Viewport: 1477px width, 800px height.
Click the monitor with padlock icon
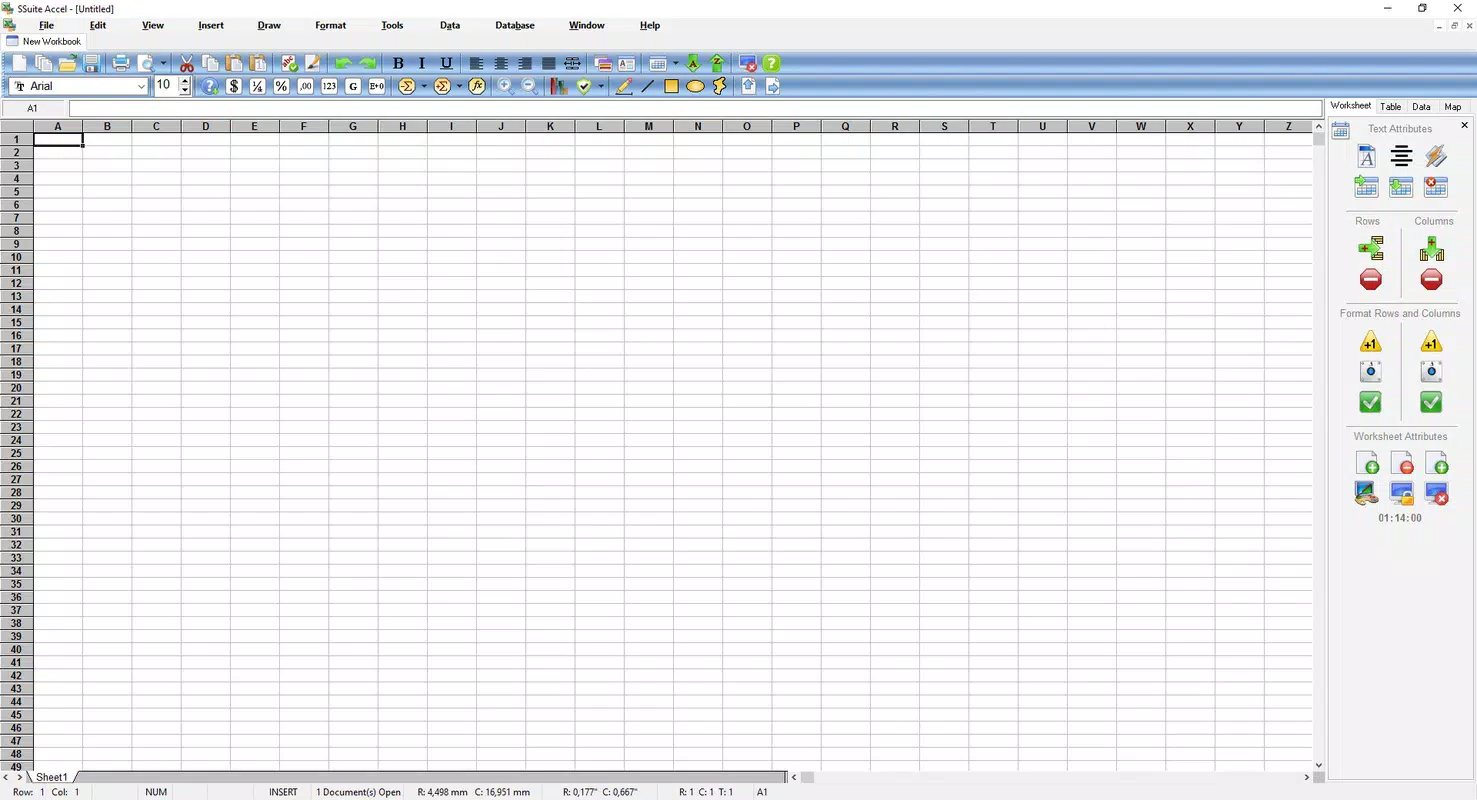pyautogui.click(x=1401, y=493)
